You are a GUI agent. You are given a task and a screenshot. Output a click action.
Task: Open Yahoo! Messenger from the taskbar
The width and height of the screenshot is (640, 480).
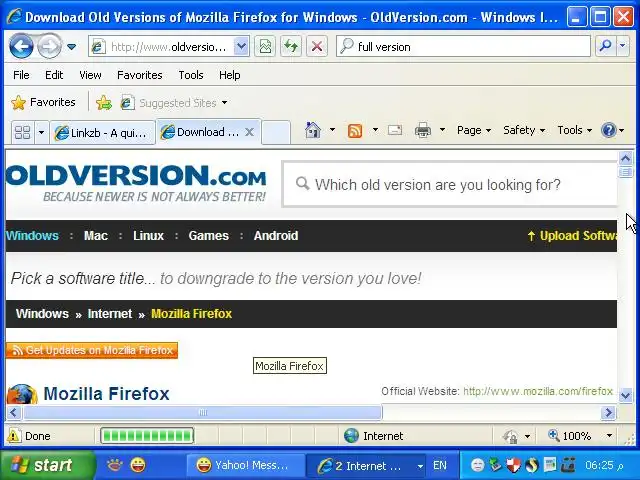click(x=246, y=465)
